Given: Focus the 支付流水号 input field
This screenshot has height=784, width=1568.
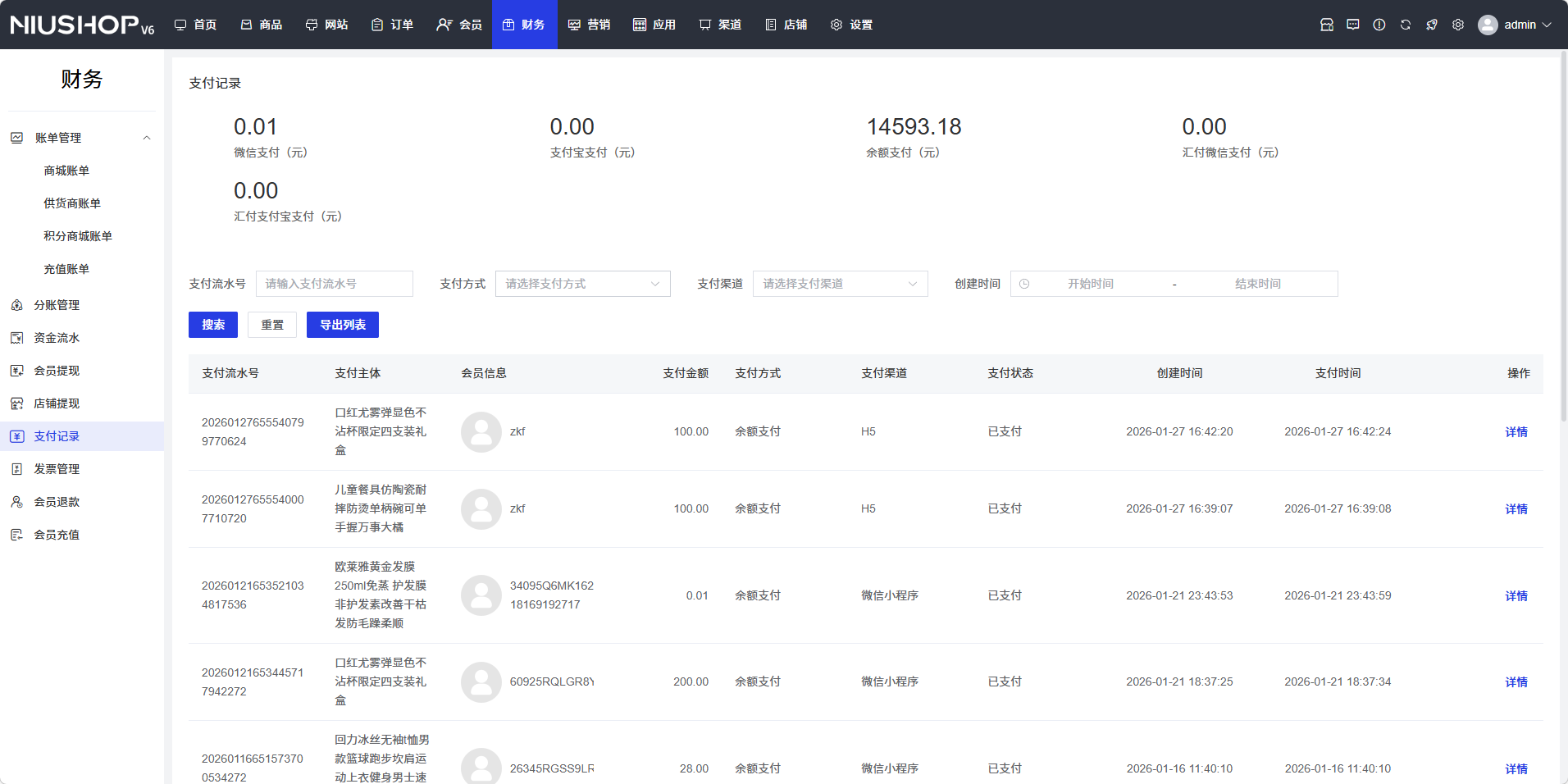Looking at the screenshot, I should [x=335, y=284].
